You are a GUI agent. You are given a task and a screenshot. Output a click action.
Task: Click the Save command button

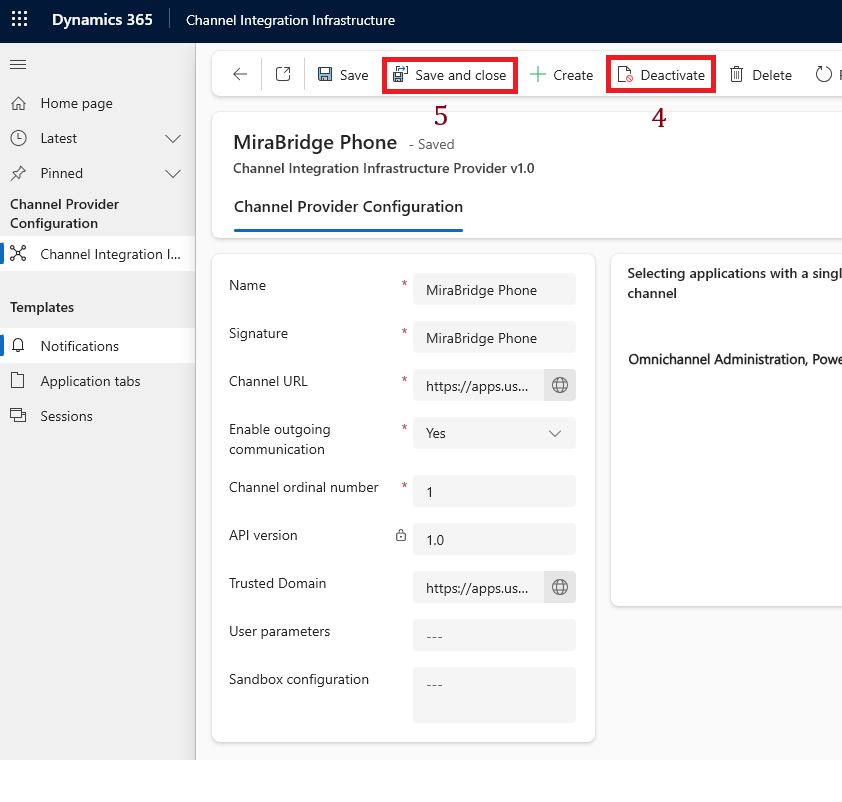tap(343, 75)
